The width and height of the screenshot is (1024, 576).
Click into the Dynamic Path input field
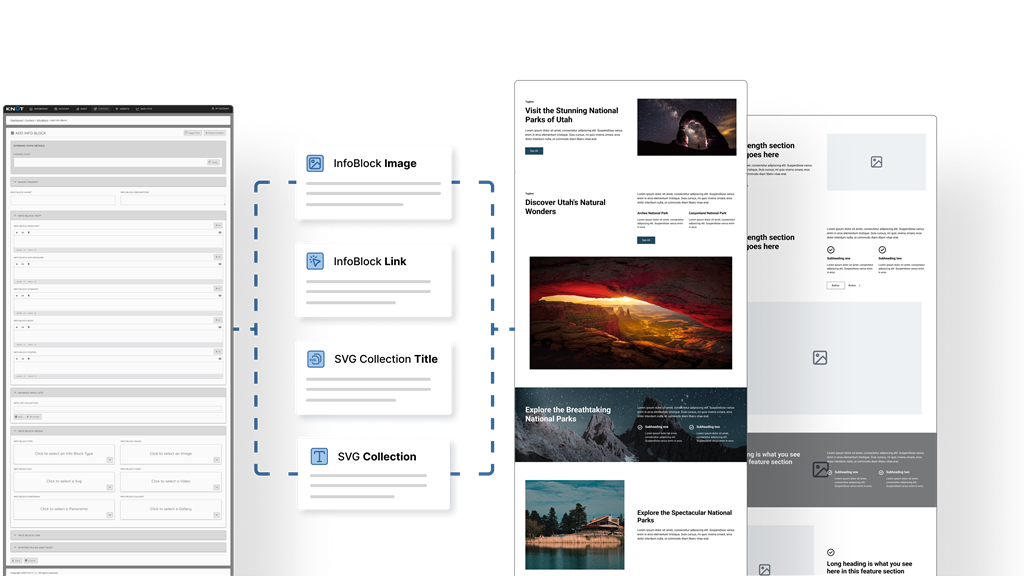pos(118,162)
